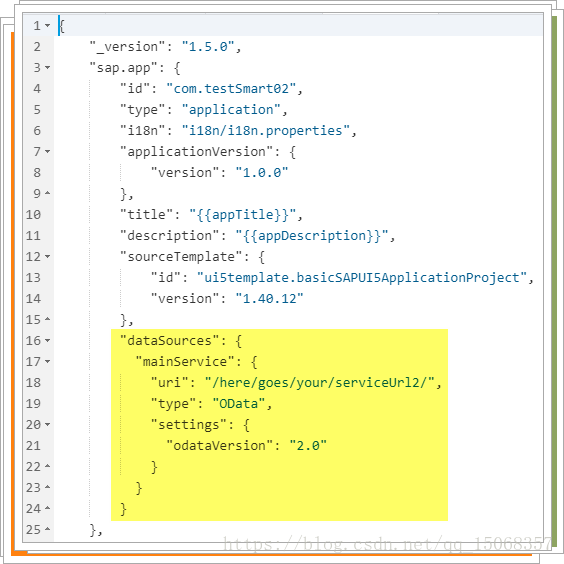Viewport: 564px width, 564px height.
Task: Place cursor at opening brace on line 1
Action: (62, 26)
